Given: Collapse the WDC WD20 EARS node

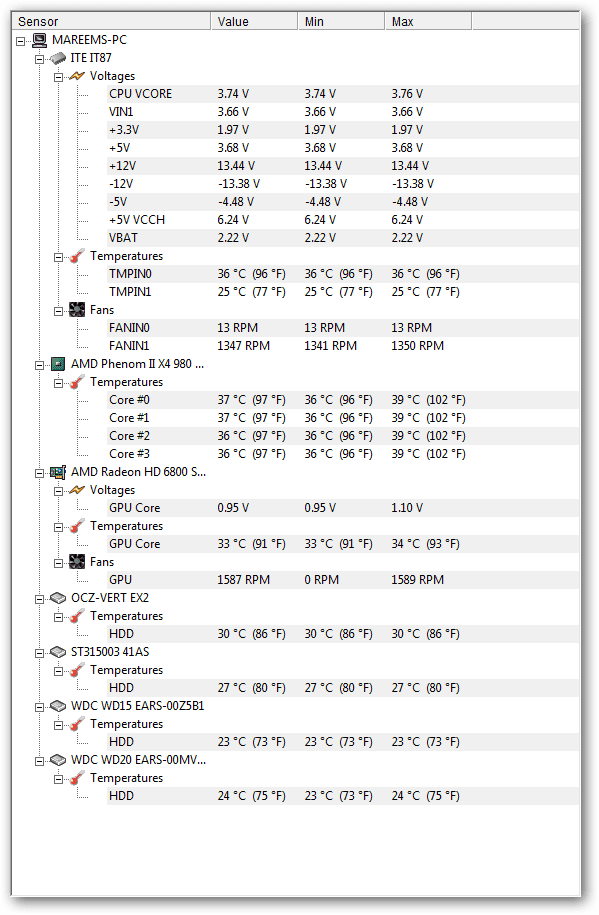Looking at the screenshot, I should click(40, 762).
